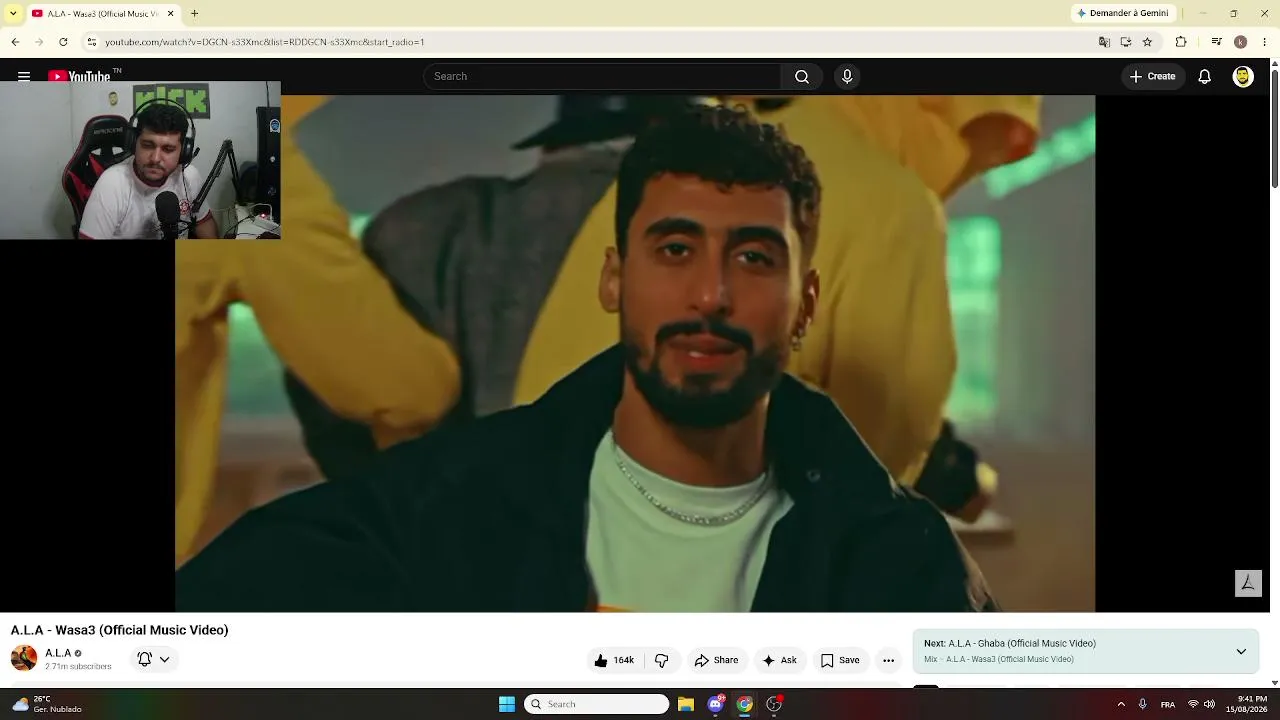This screenshot has height=720, width=1280.
Task: Open the YouTube account avatar menu
Action: (1243, 76)
